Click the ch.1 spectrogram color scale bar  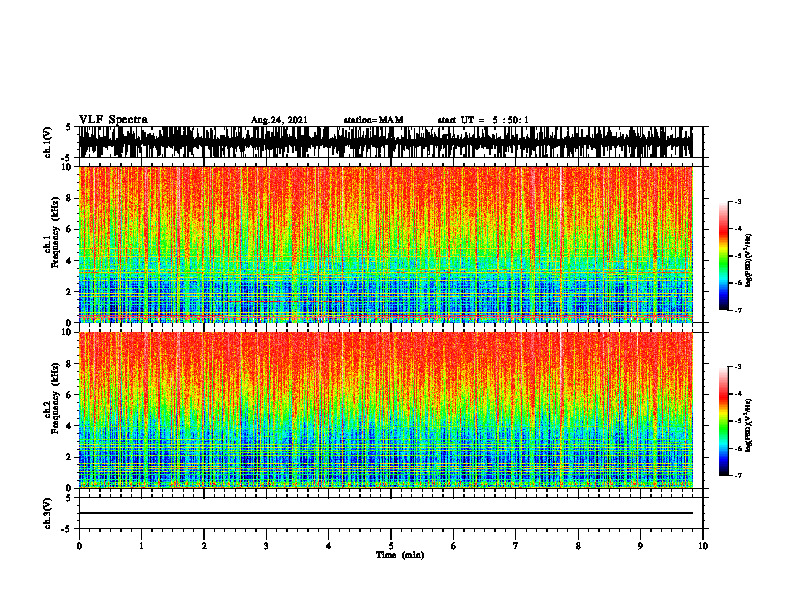(x=724, y=256)
